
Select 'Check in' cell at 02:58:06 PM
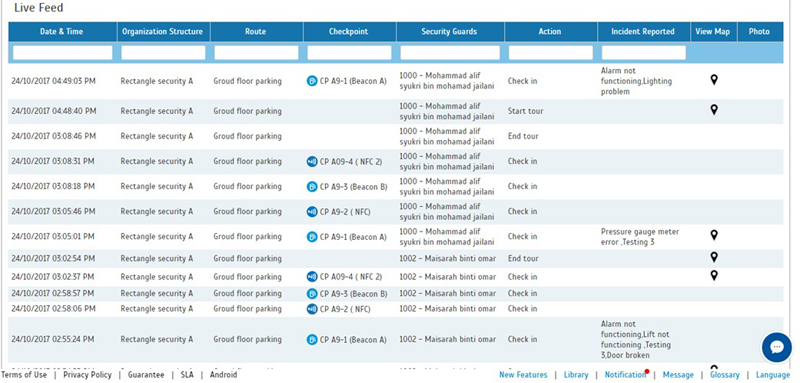pyautogui.click(x=522, y=309)
